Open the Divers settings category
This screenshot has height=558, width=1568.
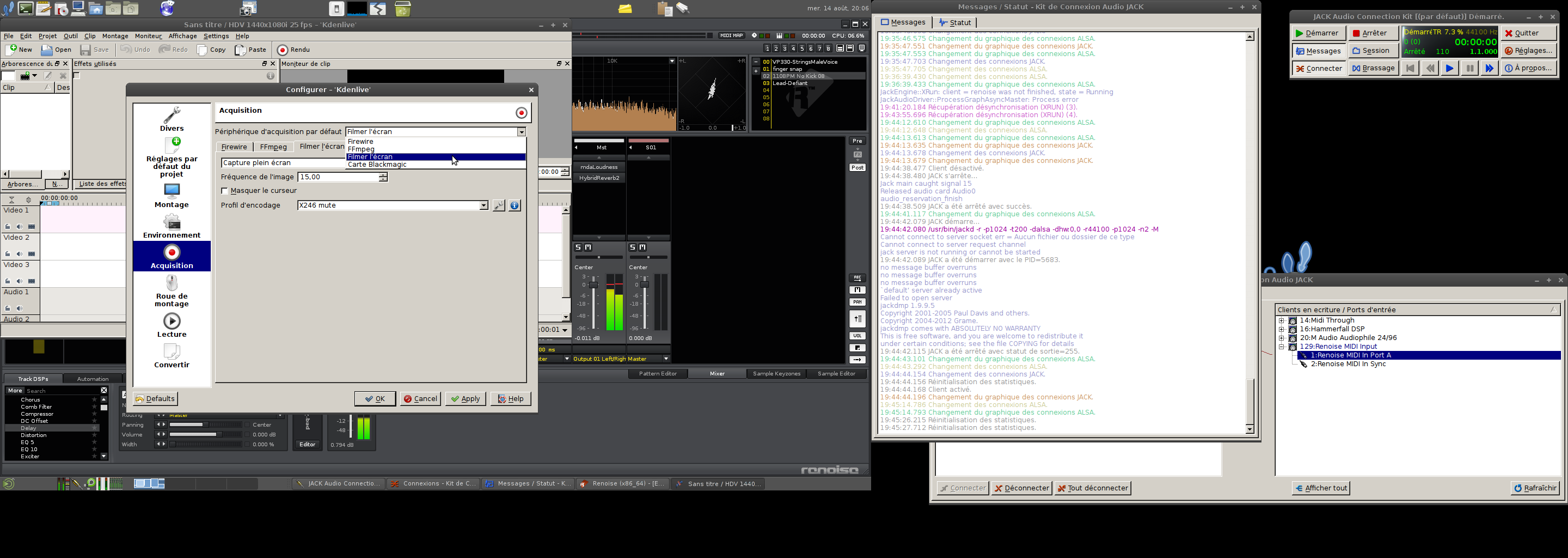point(171,119)
